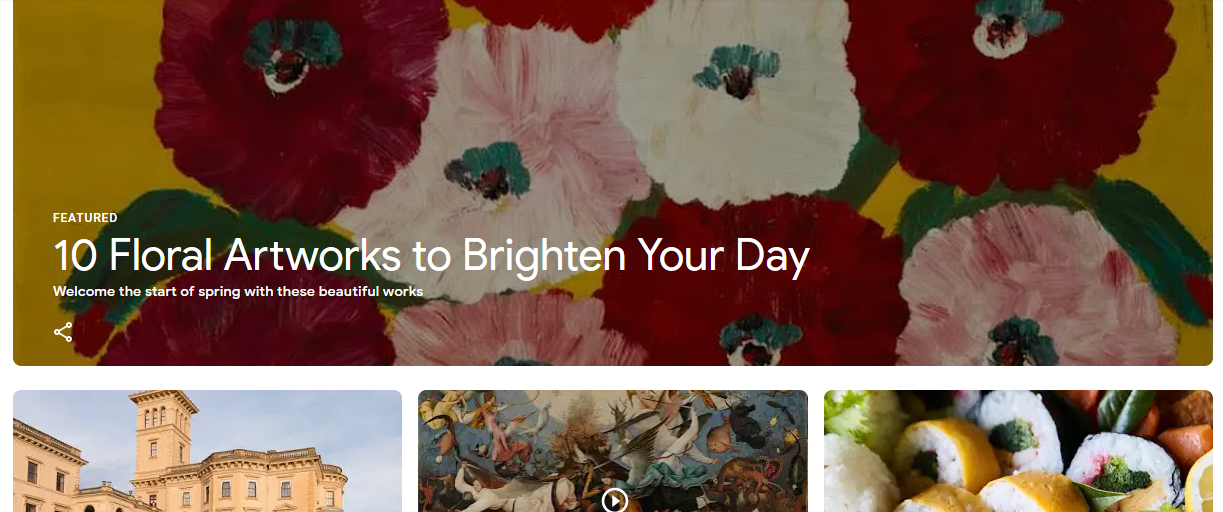Image resolution: width=1223 pixels, height=512 pixels.
Task: Click the share icon on the featured banner
Action: (x=63, y=332)
